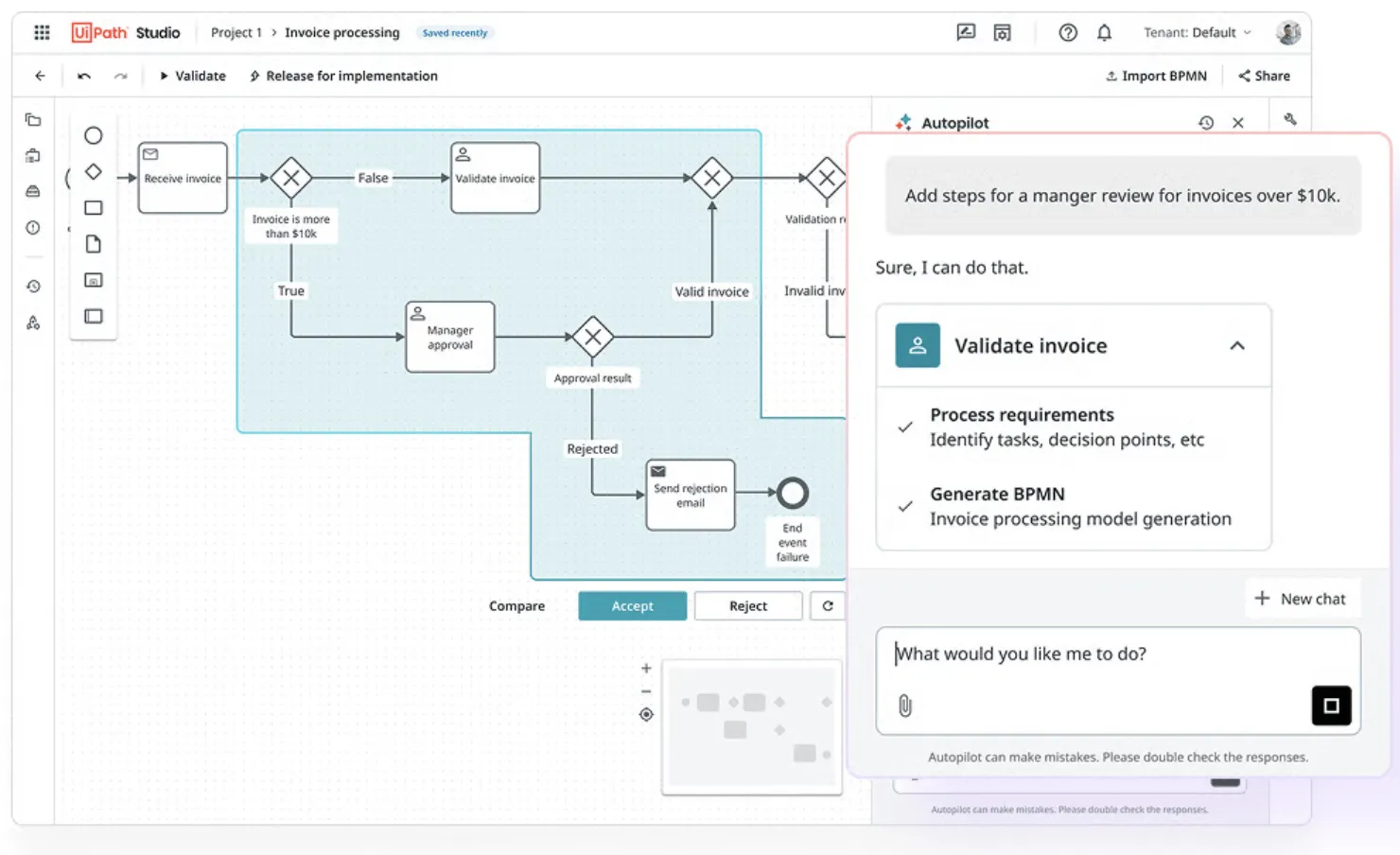Open the help question mark icon

tap(1068, 32)
